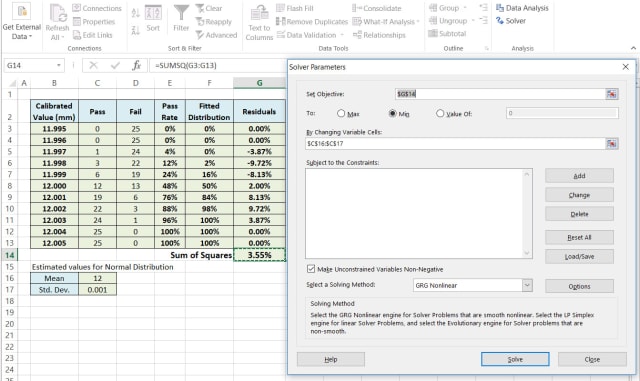Launch Data Analysis from the ribbon

[x=522, y=8]
